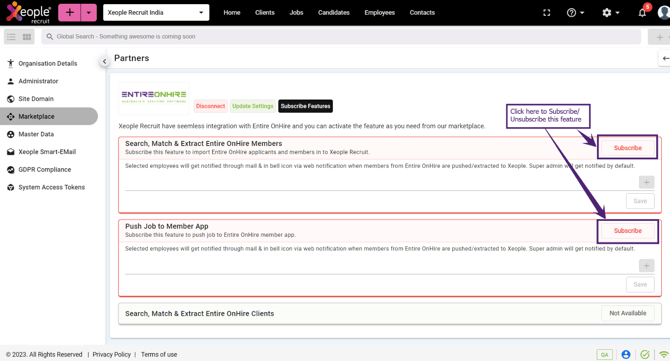Save the Push Job notification settings
Viewport: 670px width, 361px height.
point(640,285)
